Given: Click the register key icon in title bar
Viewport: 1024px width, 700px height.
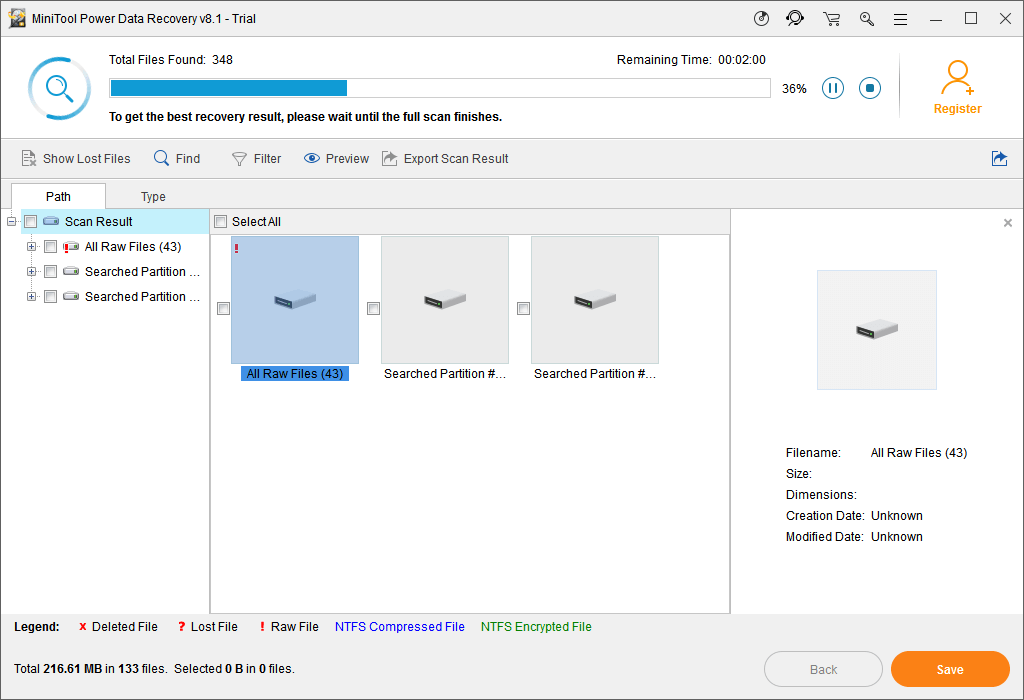Looking at the screenshot, I should coord(867,19).
